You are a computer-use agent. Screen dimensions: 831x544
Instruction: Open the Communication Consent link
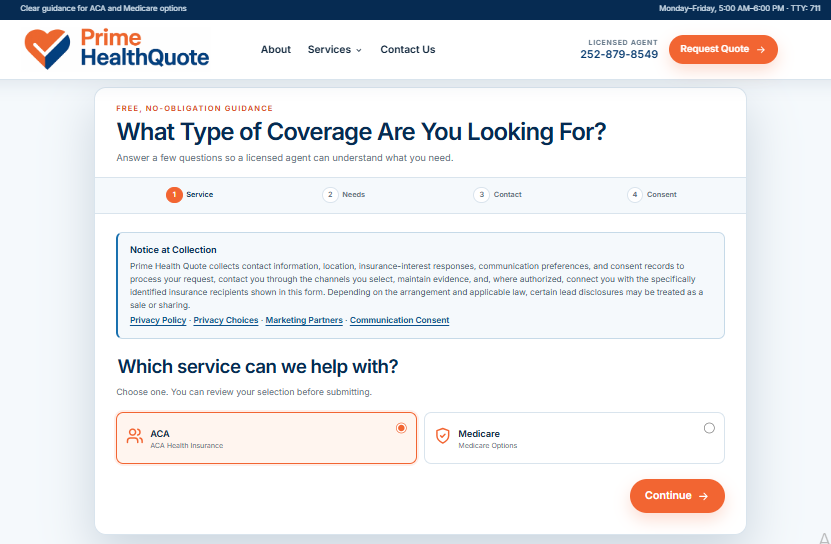400,320
